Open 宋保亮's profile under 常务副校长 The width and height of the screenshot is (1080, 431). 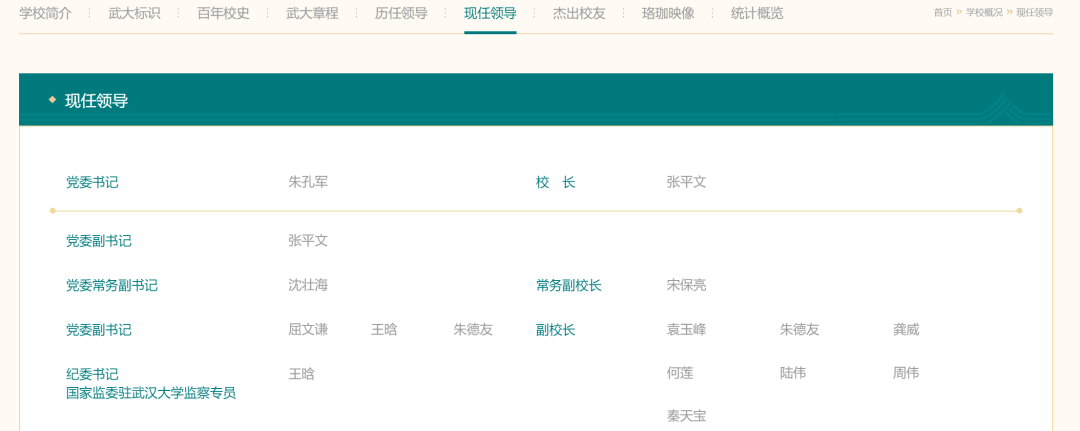click(686, 285)
